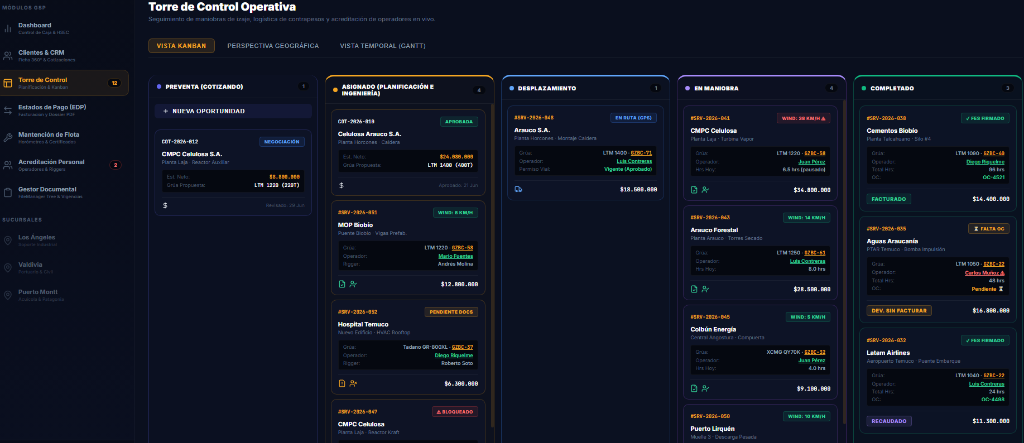
Task: Click the Mantención de Flota wrench icon
Action: coord(8,137)
